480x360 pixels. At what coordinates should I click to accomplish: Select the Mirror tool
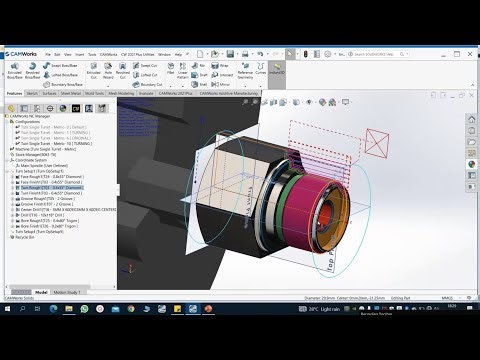coord(220,85)
